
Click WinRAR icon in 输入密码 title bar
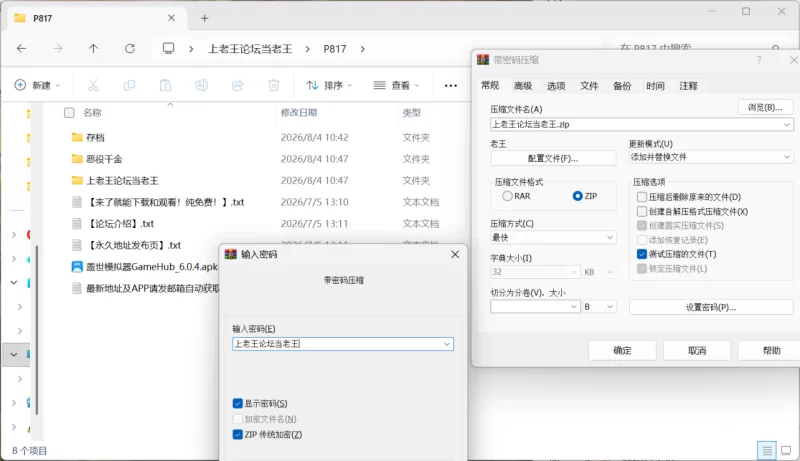click(231, 254)
